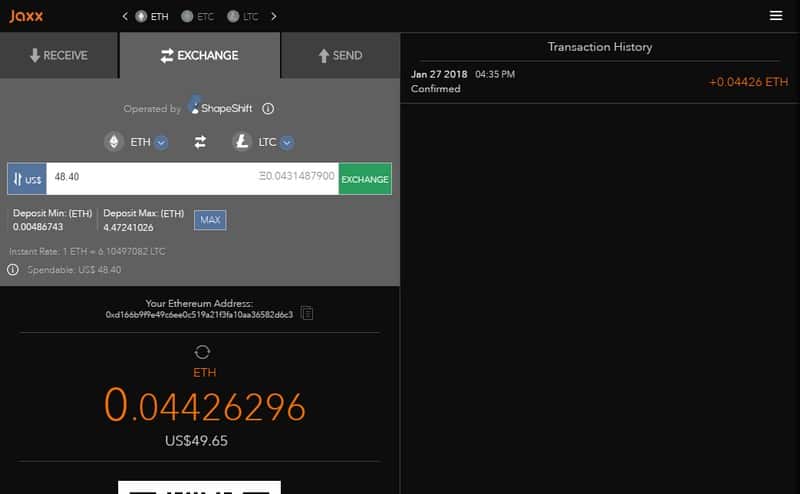Expand the LTC target coin dropdown
The width and height of the screenshot is (800, 494).
pyautogui.click(x=287, y=142)
